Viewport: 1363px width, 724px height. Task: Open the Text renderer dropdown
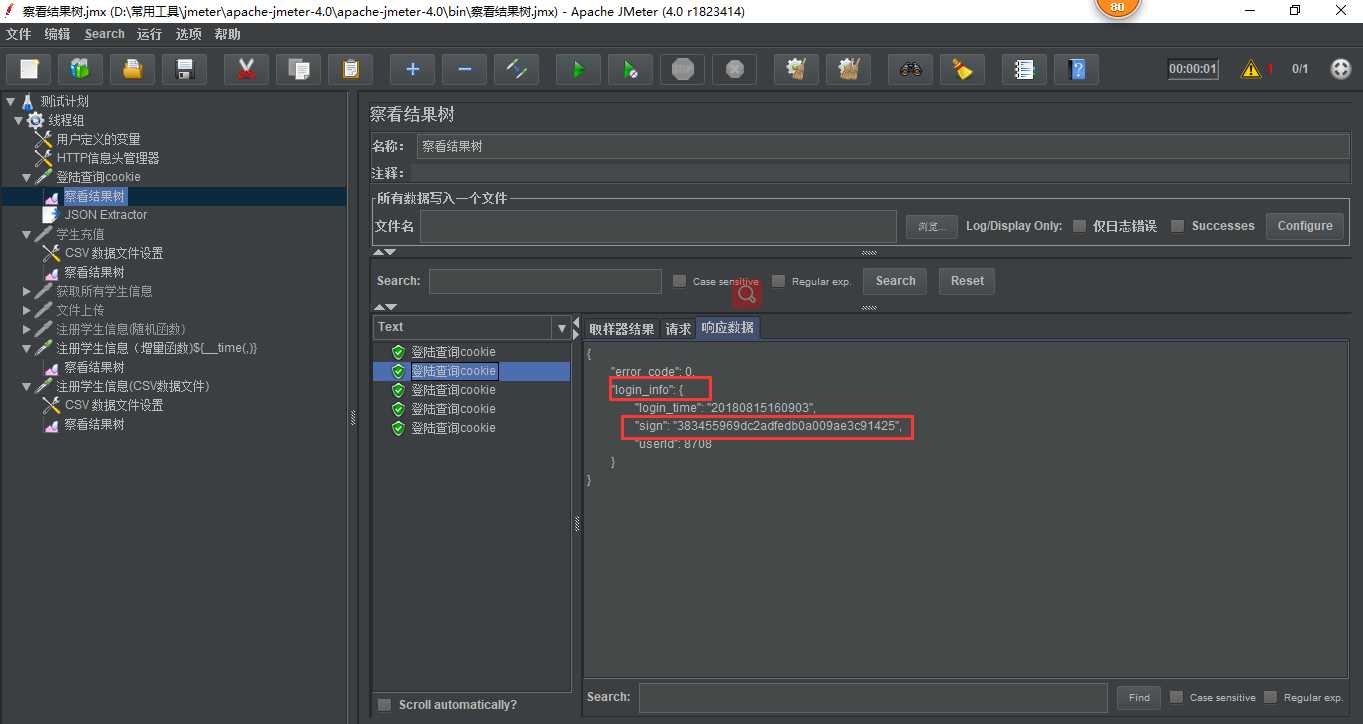pyautogui.click(x=560, y=327)
